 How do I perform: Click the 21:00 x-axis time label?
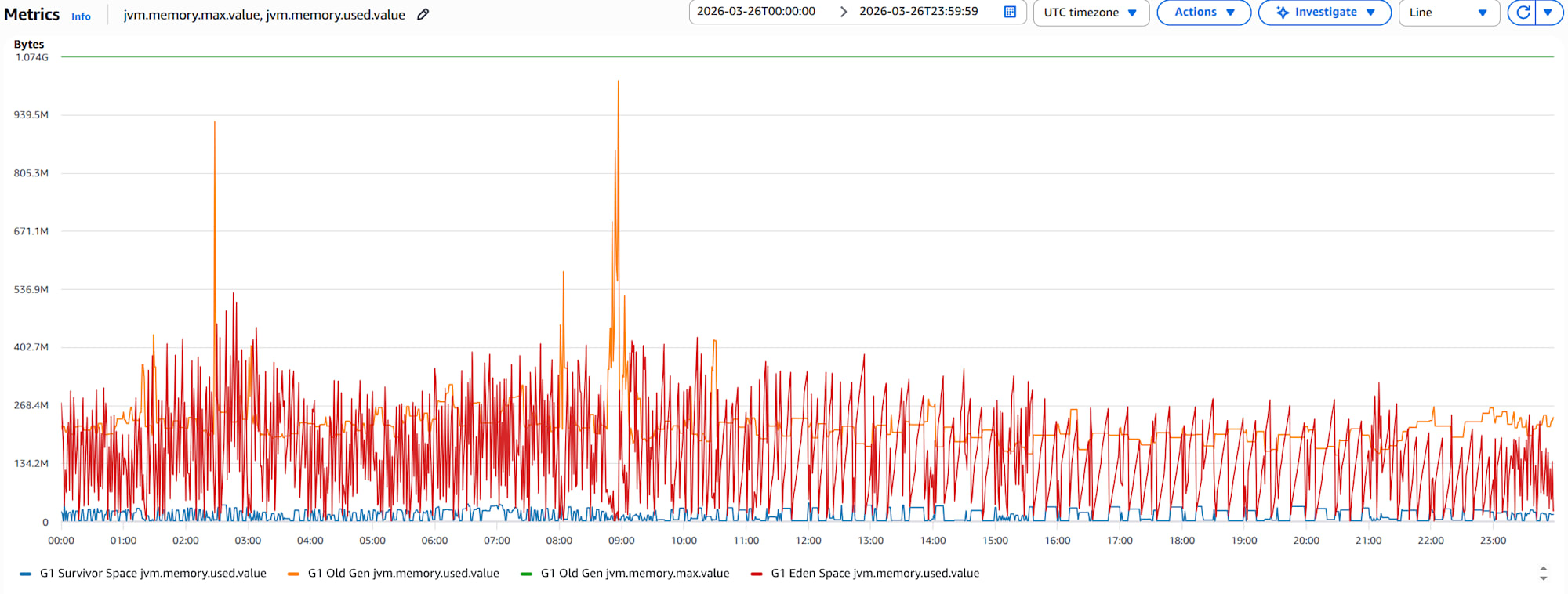(x=1369, y=541)
